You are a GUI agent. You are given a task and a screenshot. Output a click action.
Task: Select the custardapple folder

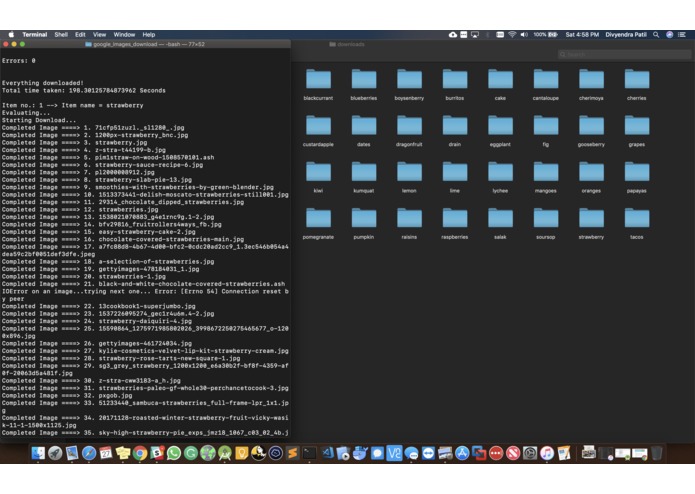[x=318, y=126]
